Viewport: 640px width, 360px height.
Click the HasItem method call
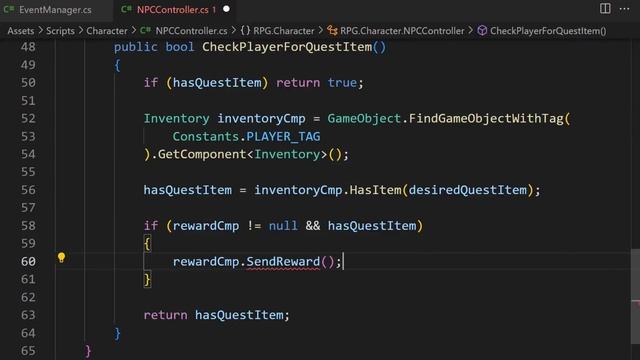pos(376,190)
